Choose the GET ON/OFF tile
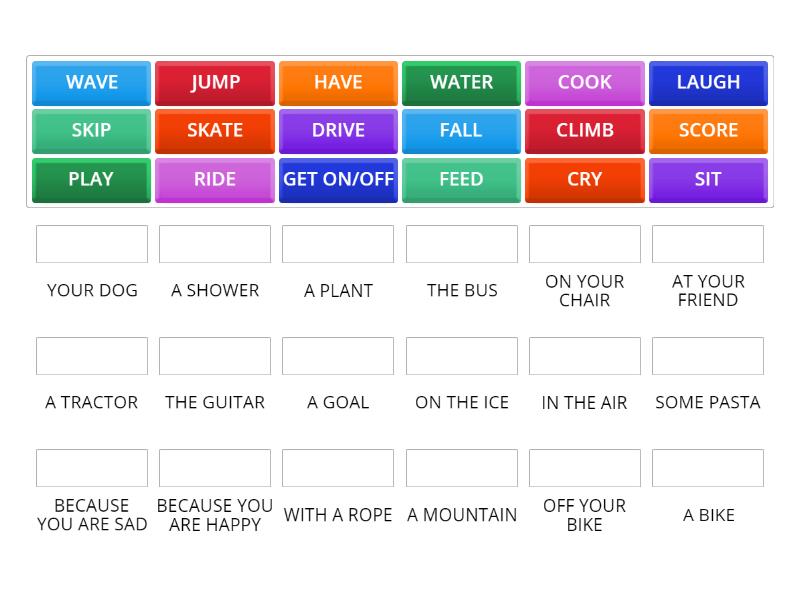This screenshot has width=800, height=600. coord(338,180)
